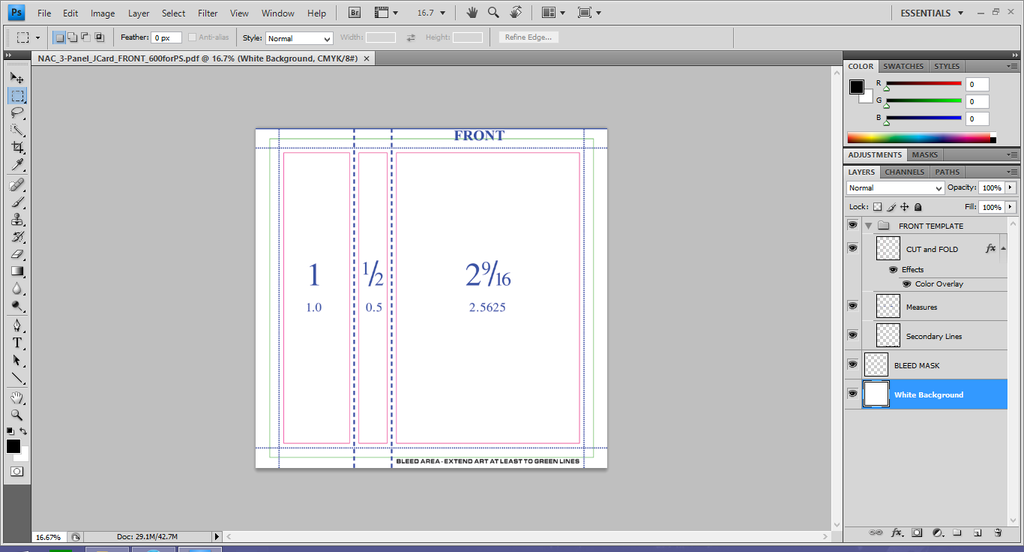This screenshot has width=1024, height=552.
Task: Hide the Secondary Lines layer
Action: [852, 336]
